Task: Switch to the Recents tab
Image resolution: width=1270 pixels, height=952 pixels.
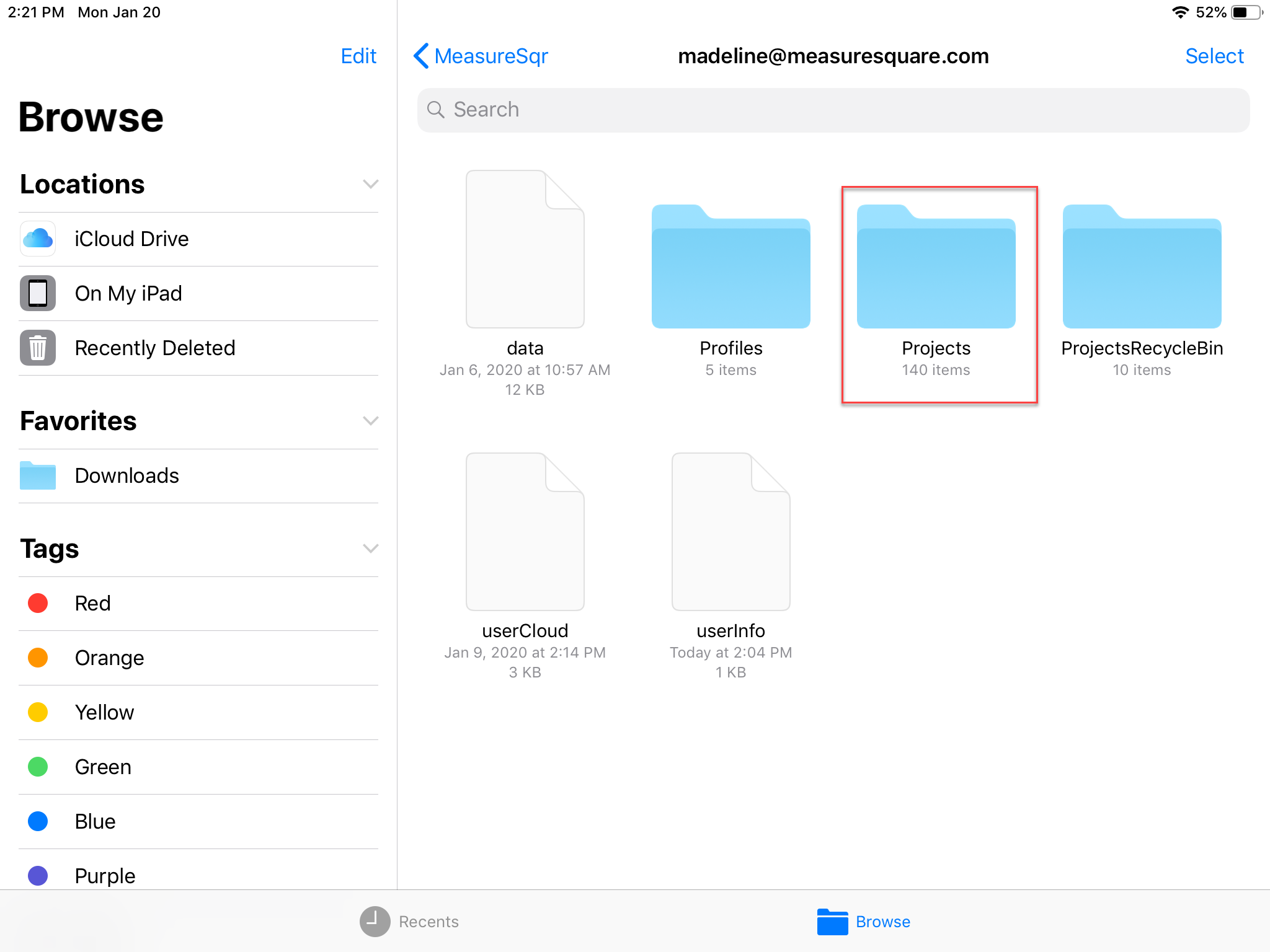Action: click(x=410, y=922)
